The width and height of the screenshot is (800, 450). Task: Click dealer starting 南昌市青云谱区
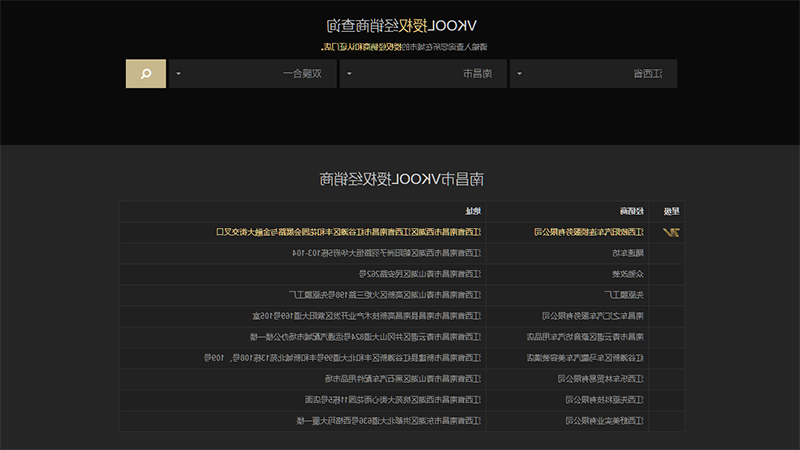point(585,337)
